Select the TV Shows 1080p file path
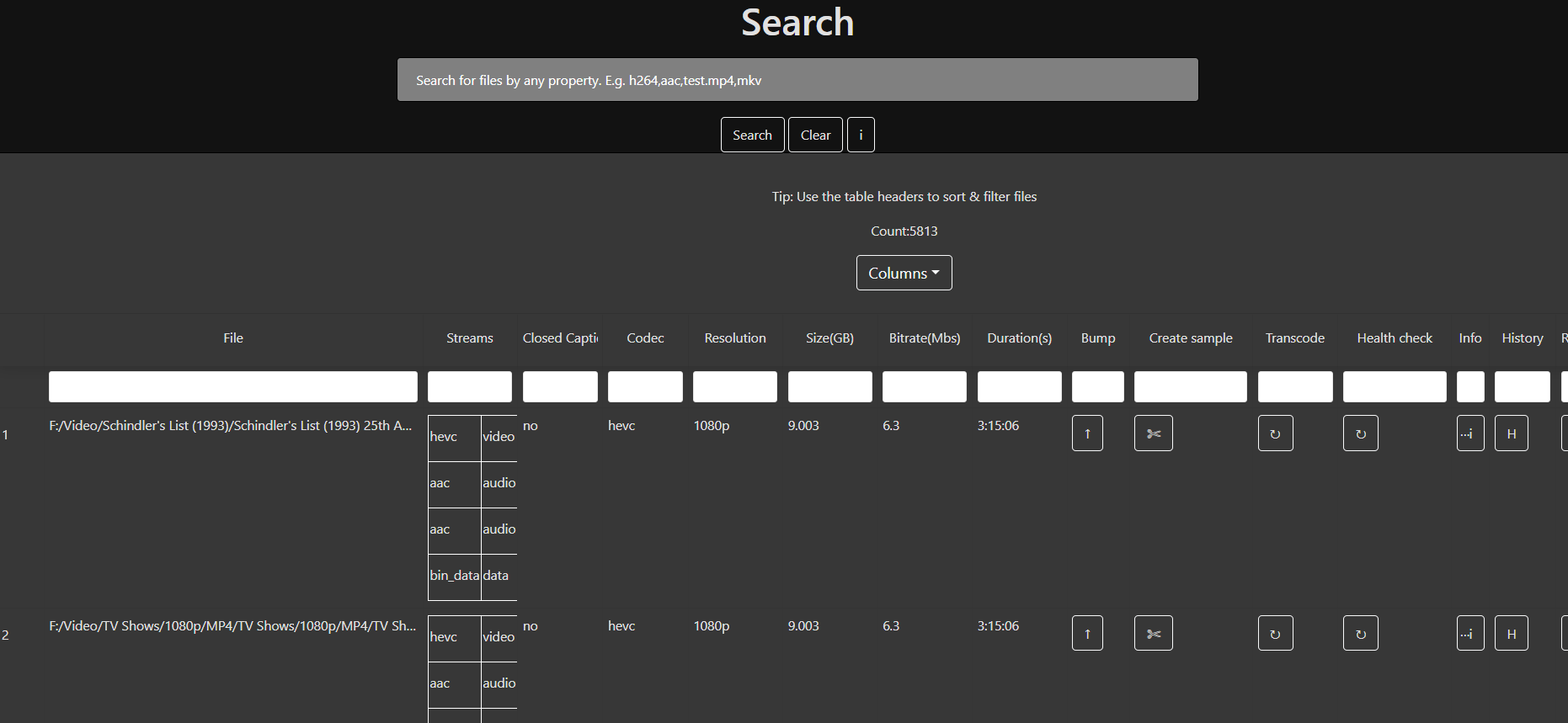Image resolution: width=1568 pixels, height=723 pixels. [232, 625]
